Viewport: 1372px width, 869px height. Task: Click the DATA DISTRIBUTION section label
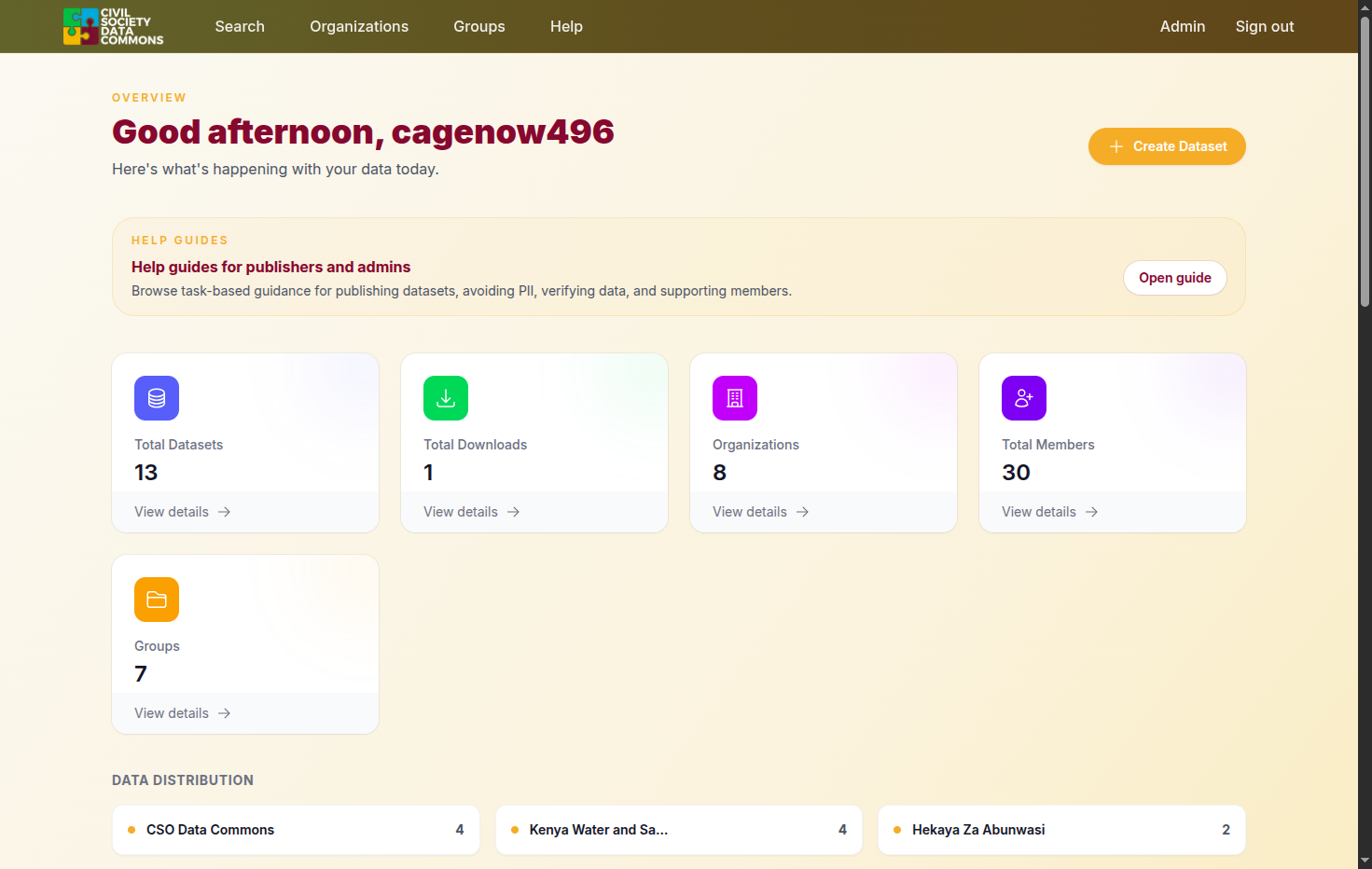point(183,780)
